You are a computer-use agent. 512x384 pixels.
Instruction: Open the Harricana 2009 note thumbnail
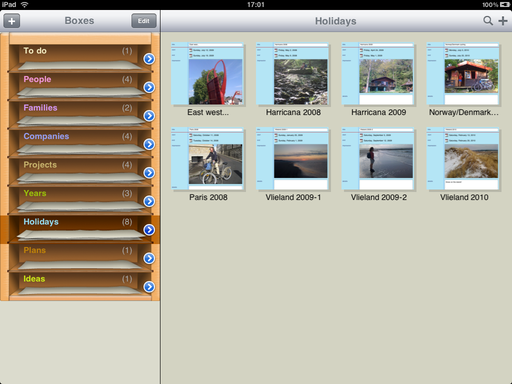coord(378,74)
